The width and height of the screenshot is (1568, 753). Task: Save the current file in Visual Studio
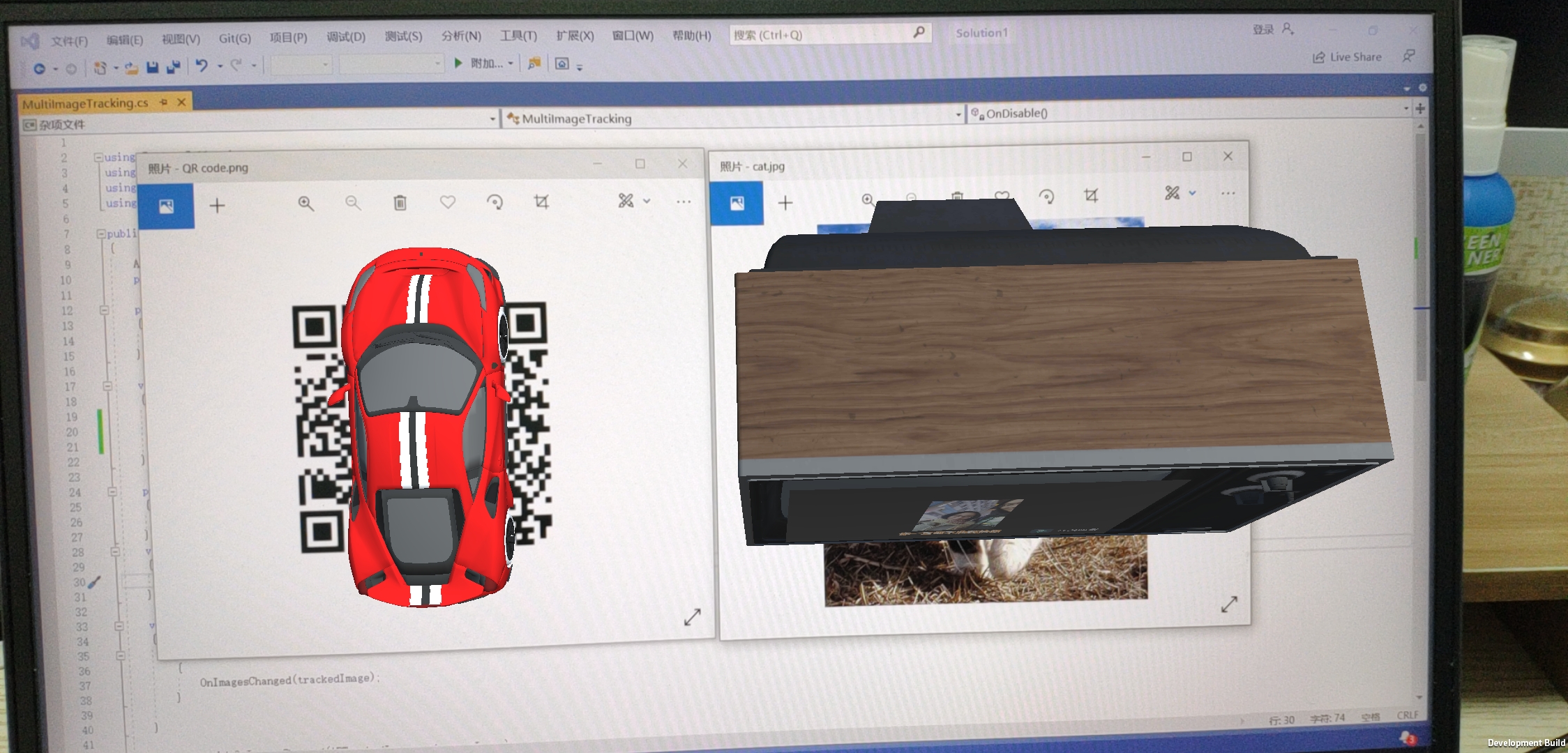[152, 65]
